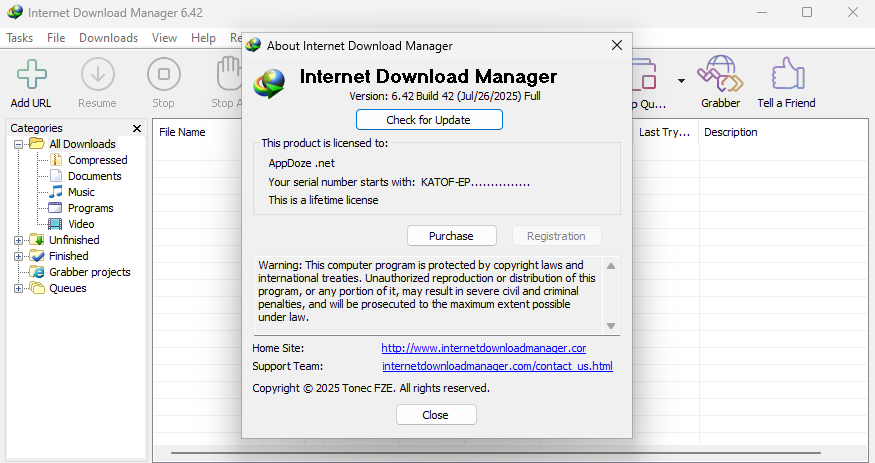Click the Stop toolbar icon
The image size is (875, 463).
pos(164,75)
